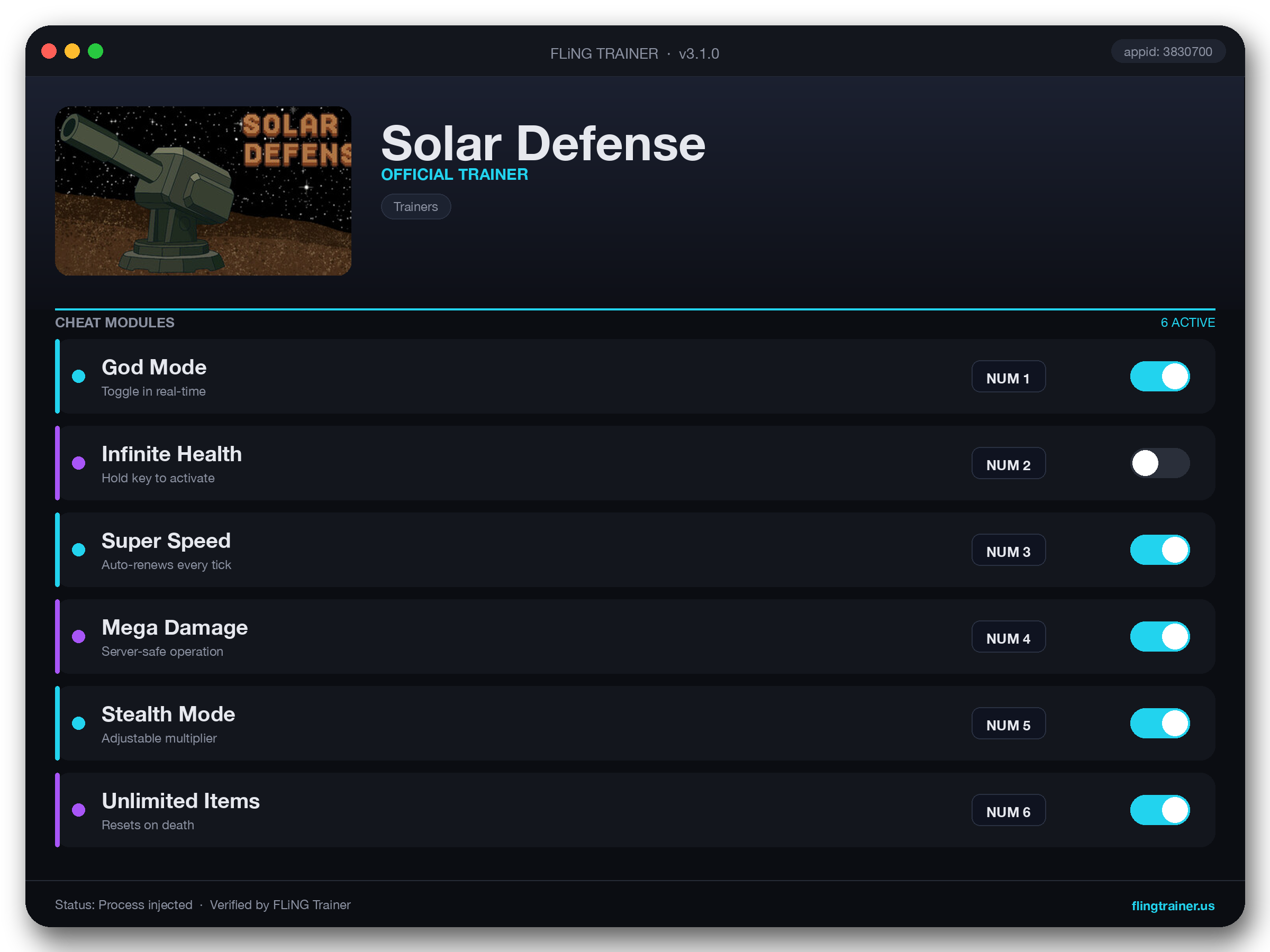Select the Infinite Health module title

171,454
